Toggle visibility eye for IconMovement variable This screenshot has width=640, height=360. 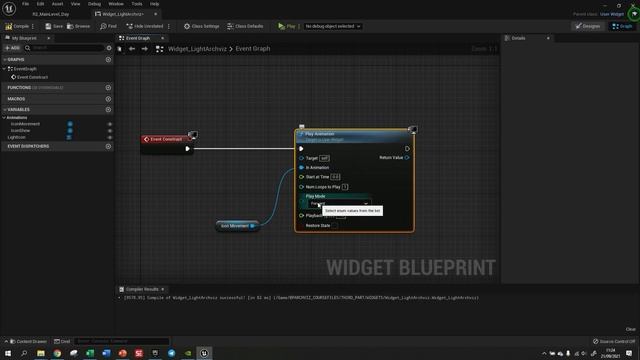pyautogui.click(x=109, y=124)
